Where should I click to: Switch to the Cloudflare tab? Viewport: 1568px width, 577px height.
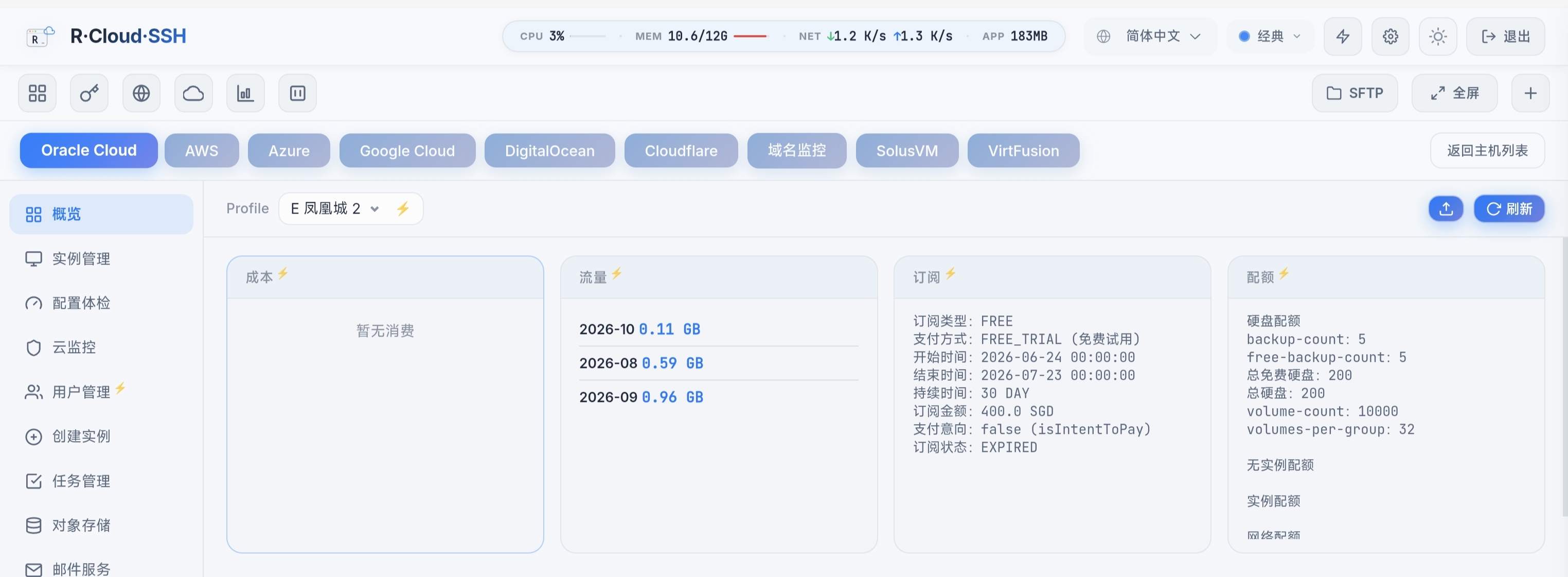[x=681, y=150]
